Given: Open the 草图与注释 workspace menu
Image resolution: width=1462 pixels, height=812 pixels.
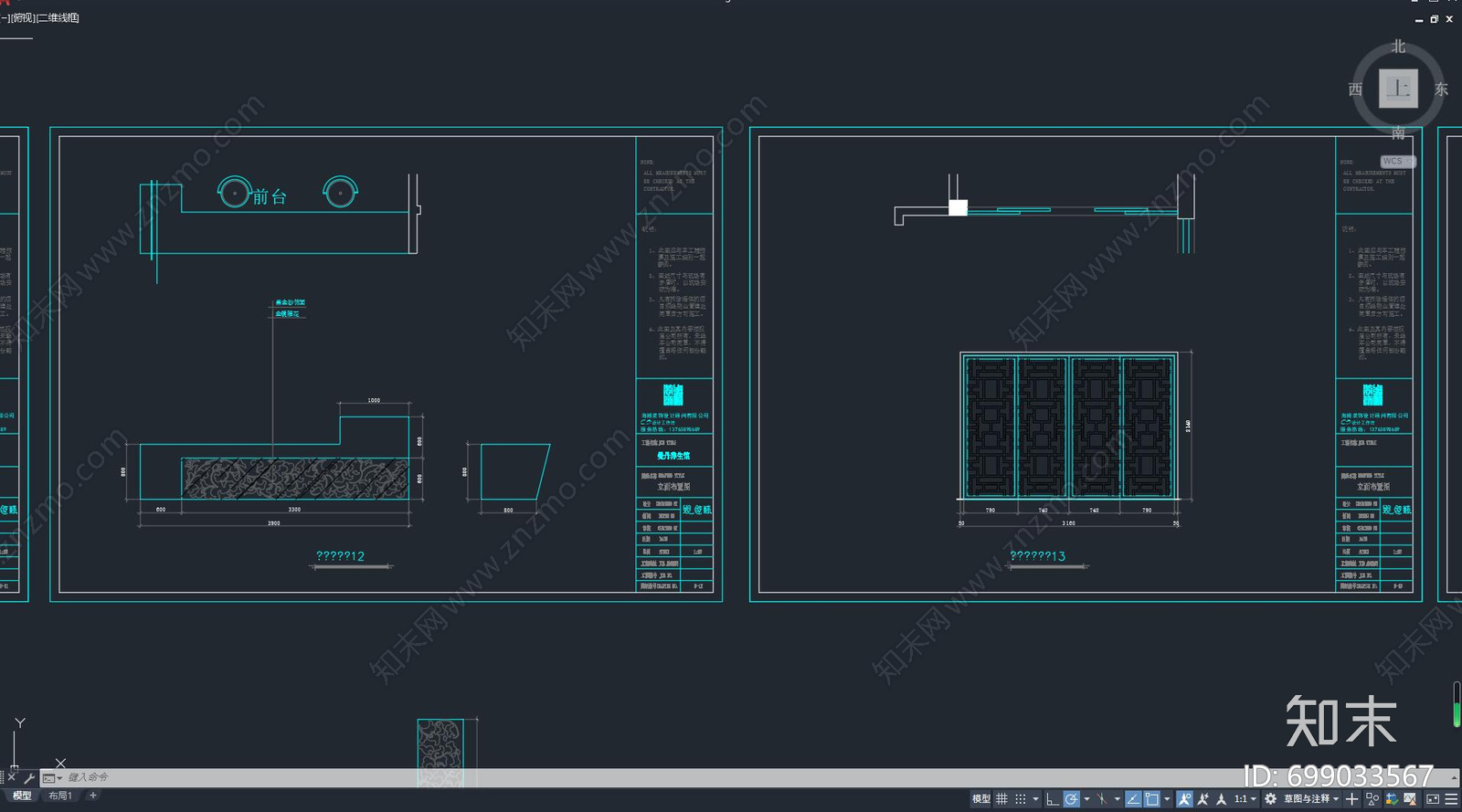Looking at the screenshot, I should [1311, 799].
